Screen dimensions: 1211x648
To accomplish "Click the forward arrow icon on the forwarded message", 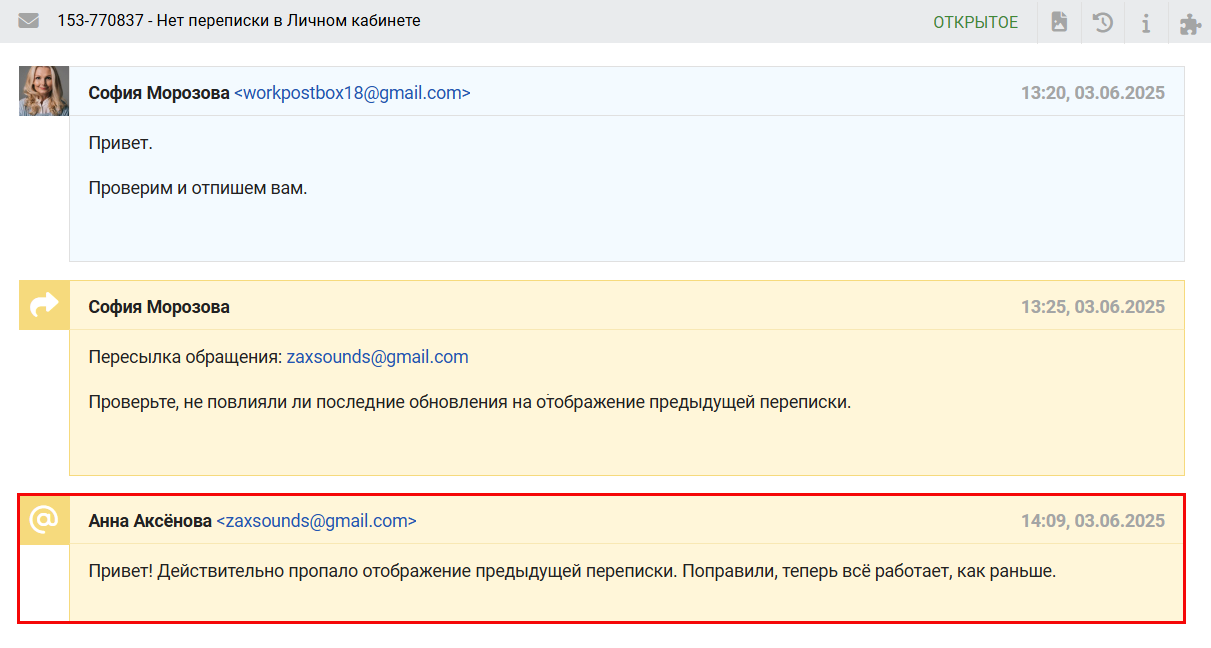I will pyautogui.click(x=44, y=305).
